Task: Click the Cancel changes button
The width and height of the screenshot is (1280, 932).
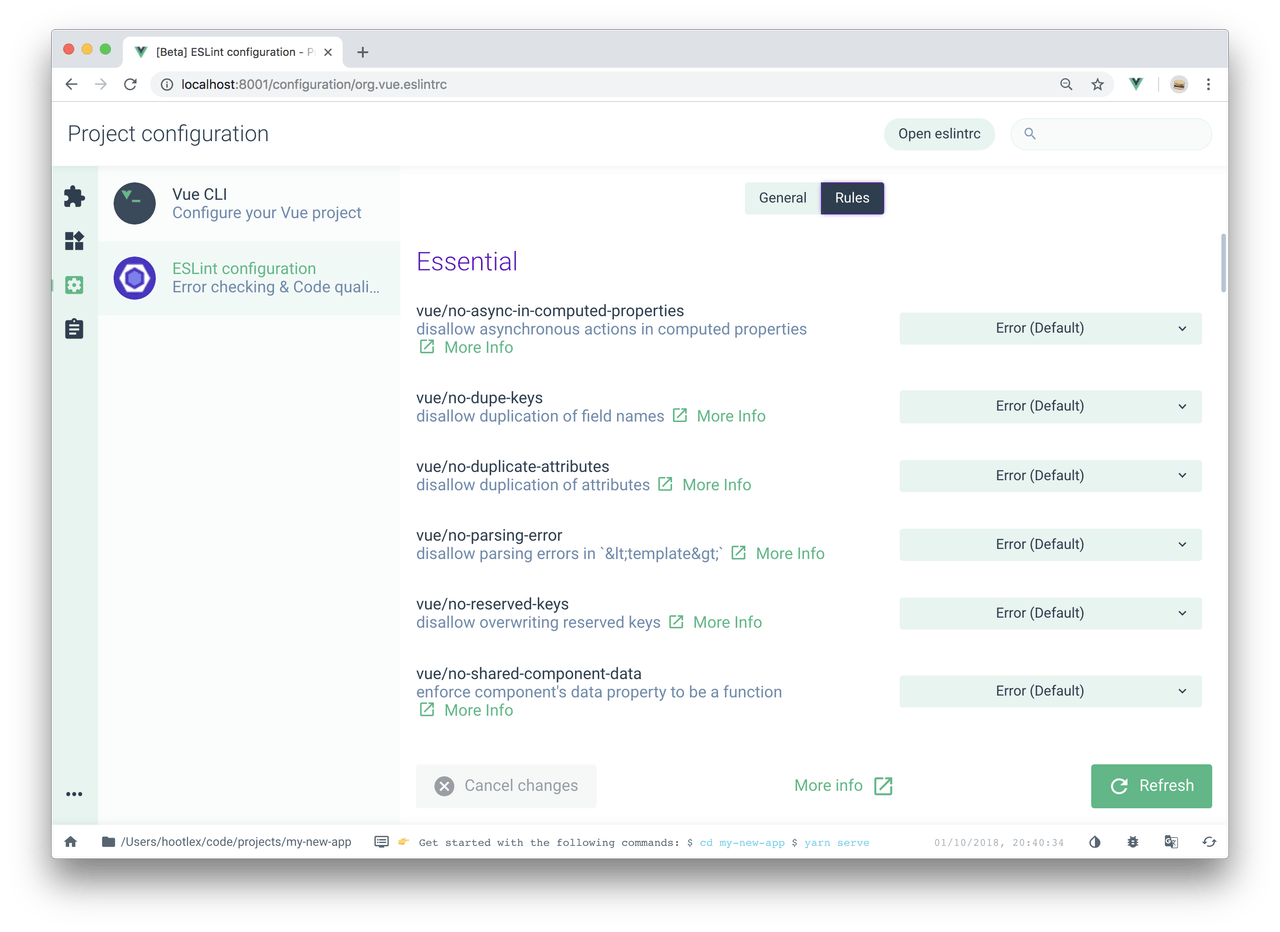Action: tap(506, 786)
